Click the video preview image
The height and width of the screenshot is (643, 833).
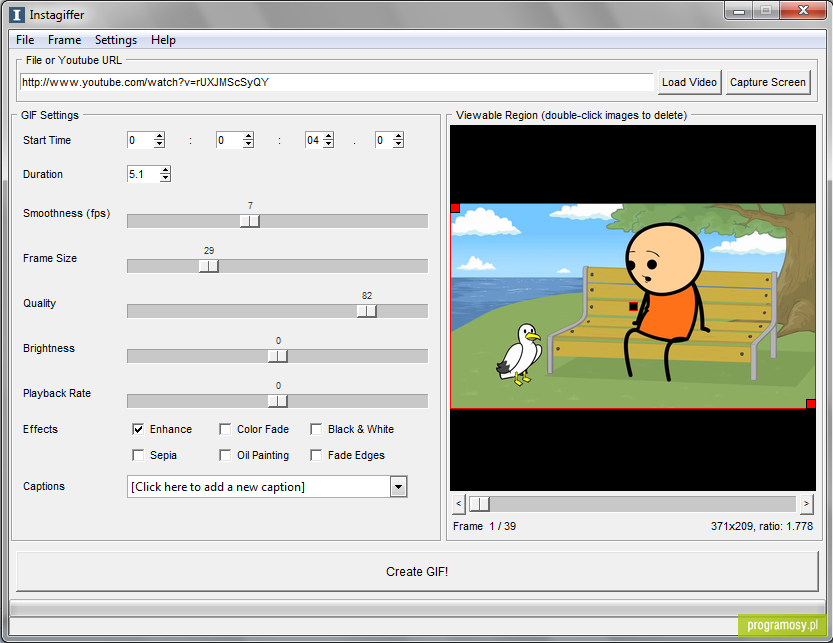click(633, 306)
